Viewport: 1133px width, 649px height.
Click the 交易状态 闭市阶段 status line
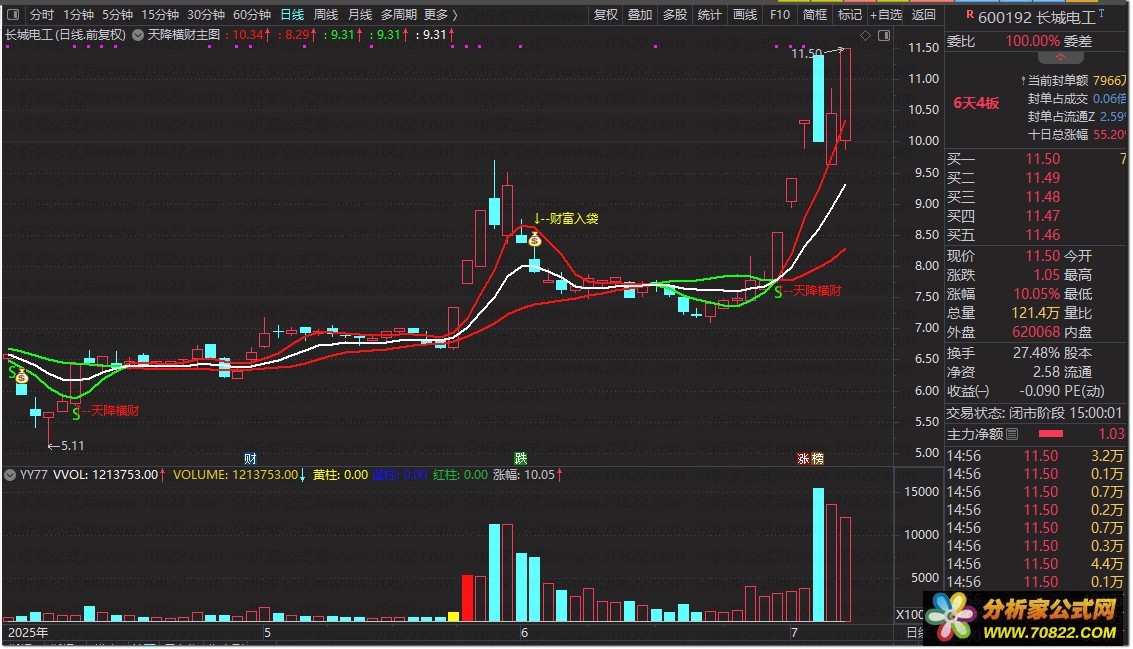tap(1034, 413)
